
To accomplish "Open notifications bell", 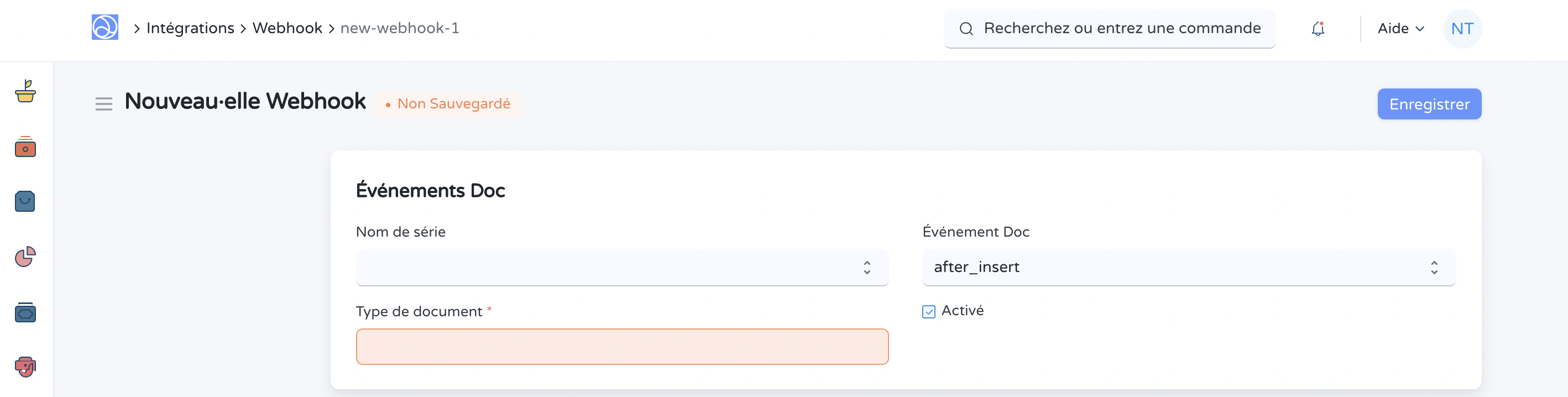I will click(1318, 29).
